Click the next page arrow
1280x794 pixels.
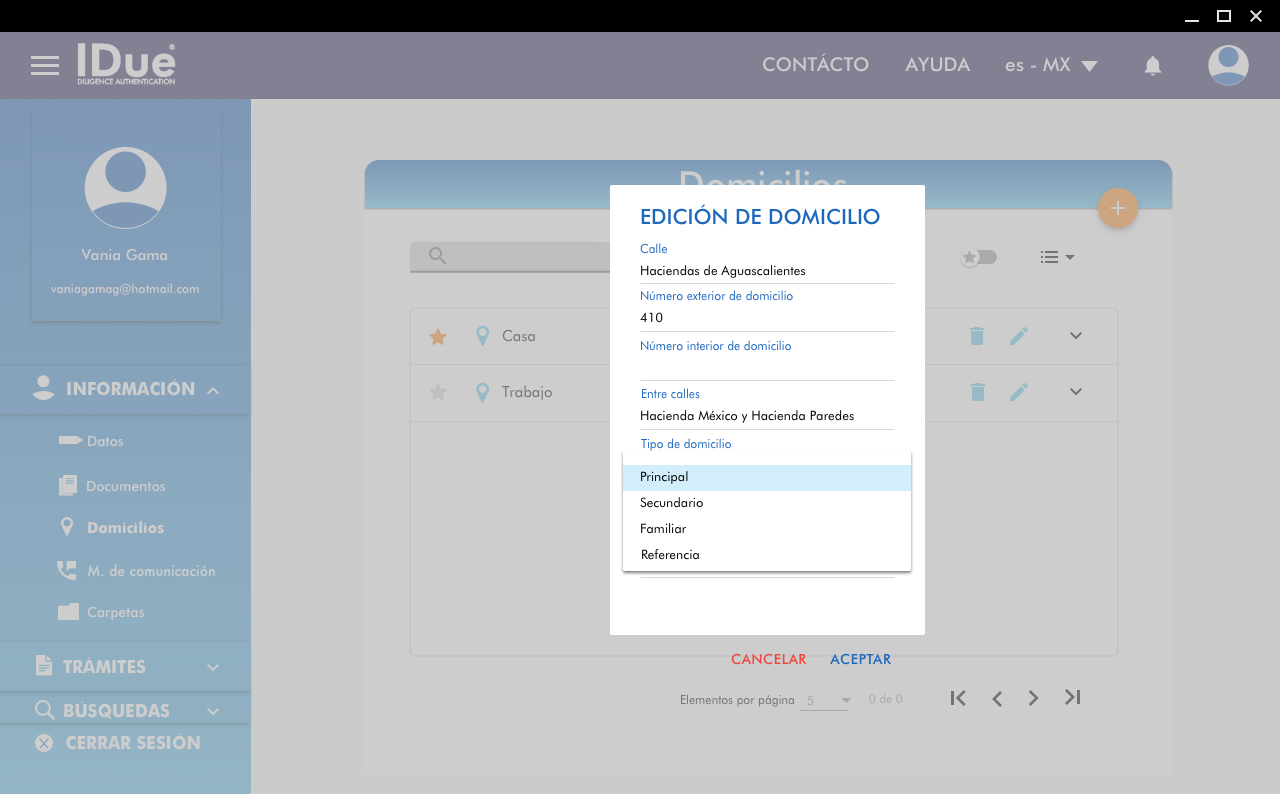click(x=1033, y=698)
